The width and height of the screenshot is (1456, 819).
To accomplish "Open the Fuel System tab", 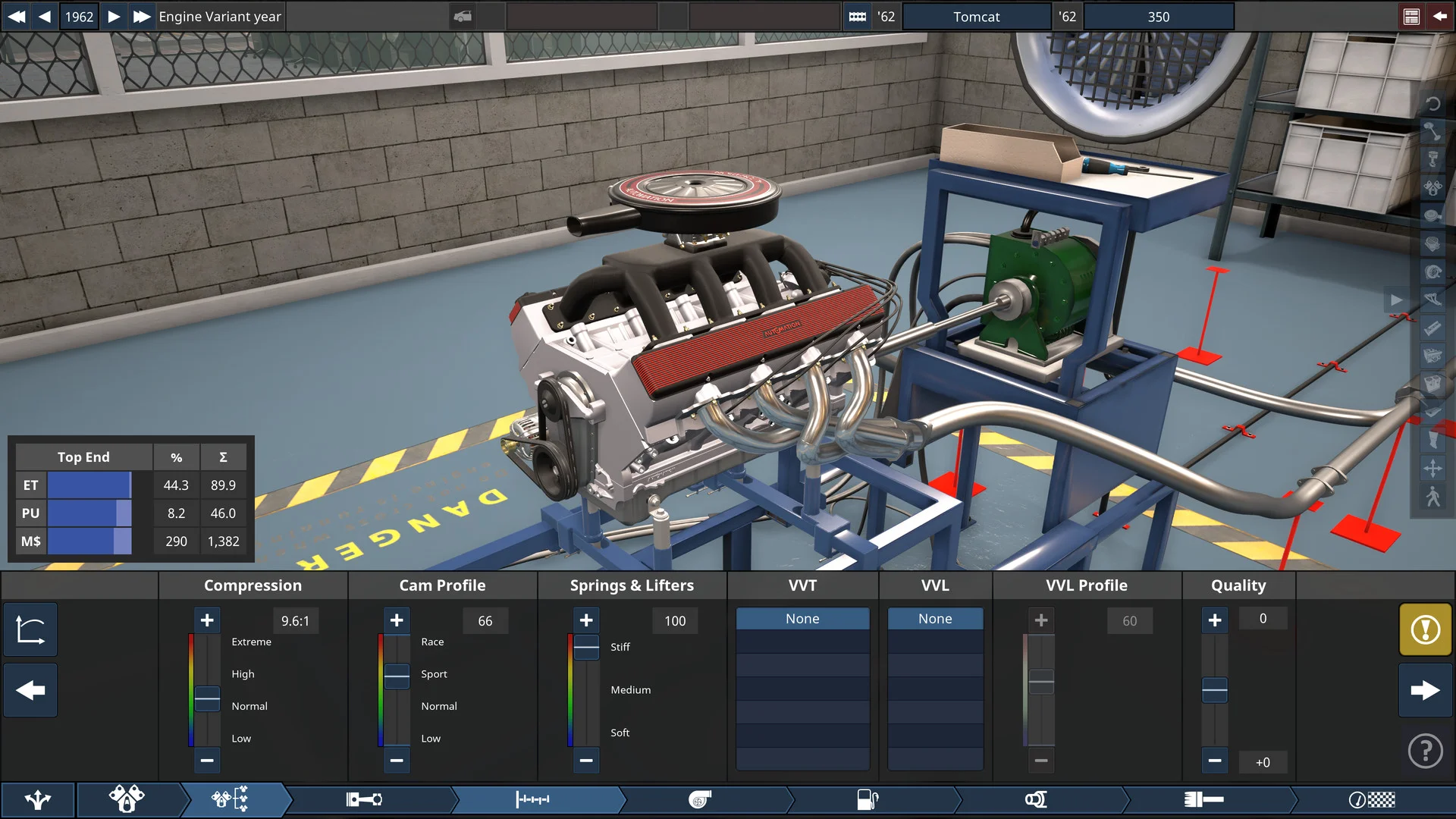I will [867, 799].
